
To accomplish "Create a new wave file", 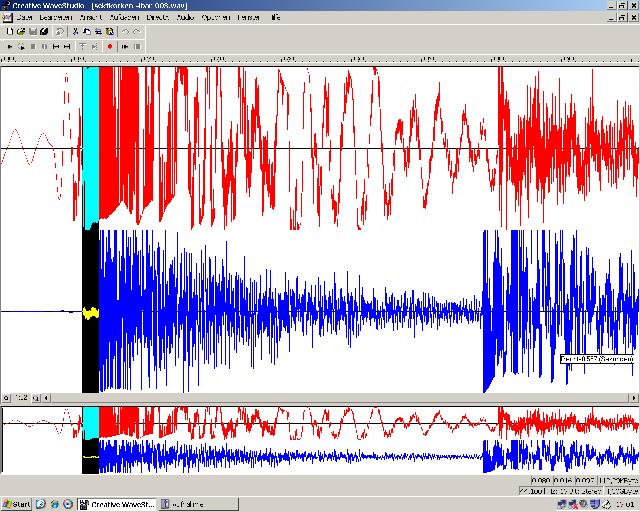I will (x=10, y=31).
